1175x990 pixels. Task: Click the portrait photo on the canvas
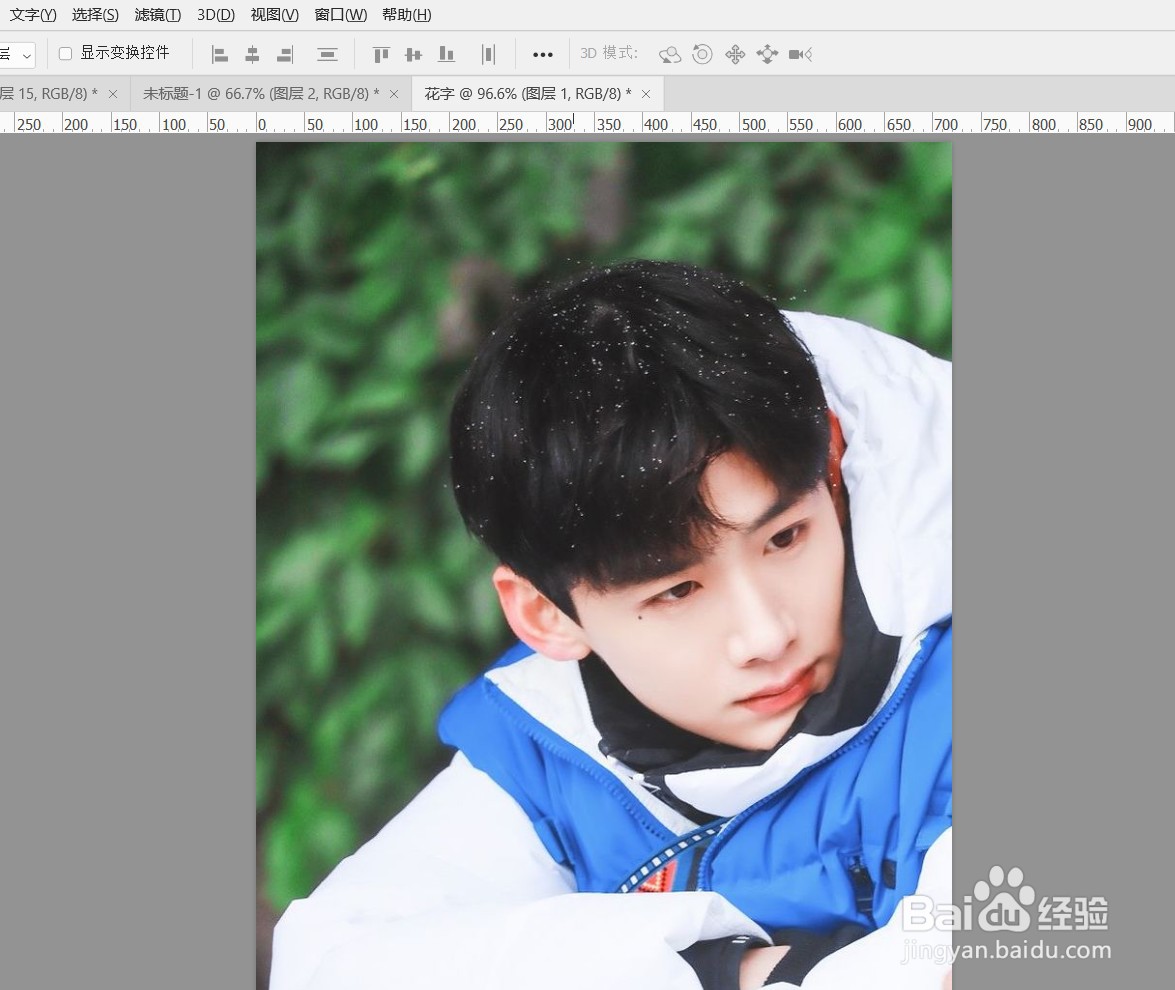click(604, 566)
